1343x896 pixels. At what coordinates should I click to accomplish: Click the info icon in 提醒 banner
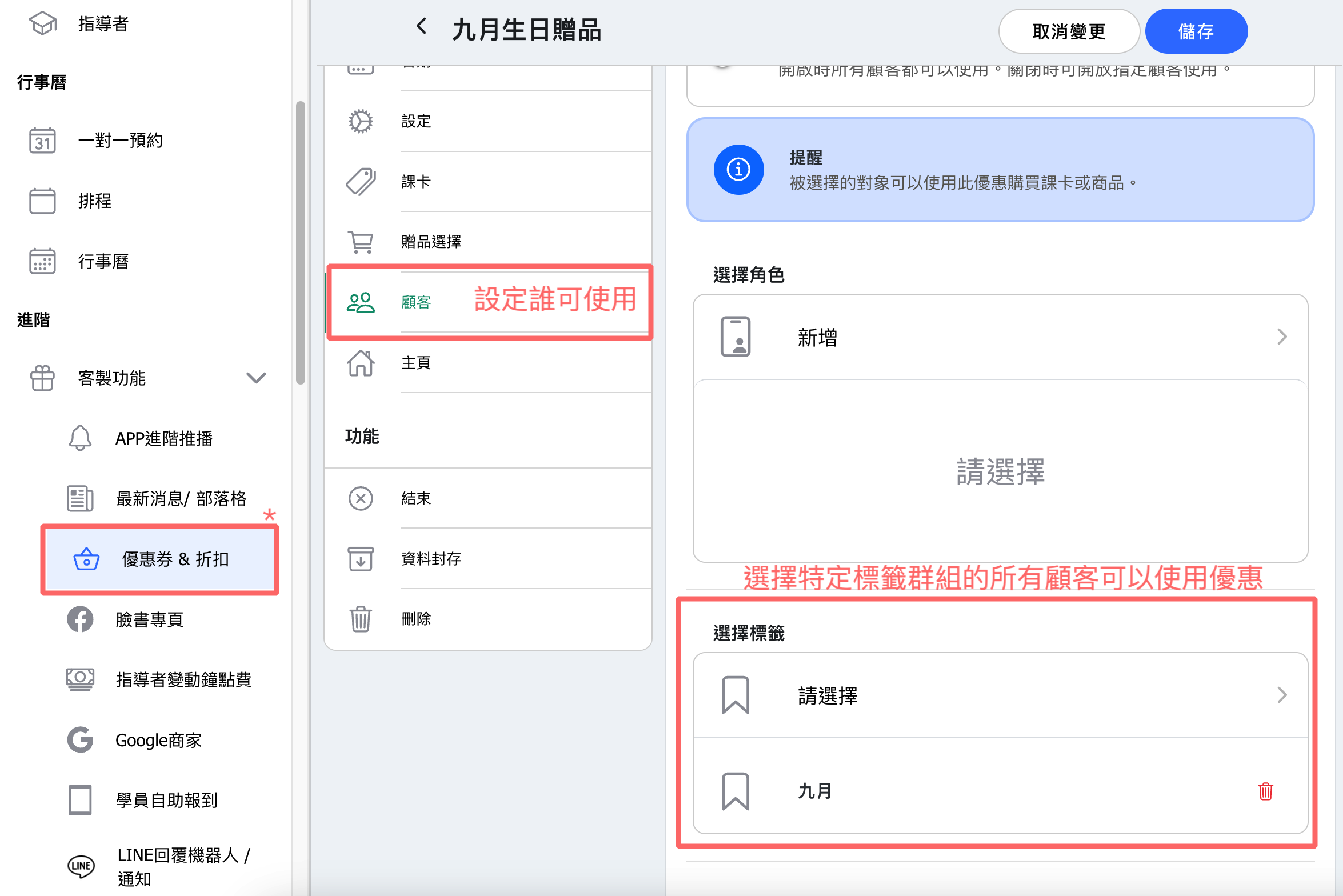coord(738,170)
